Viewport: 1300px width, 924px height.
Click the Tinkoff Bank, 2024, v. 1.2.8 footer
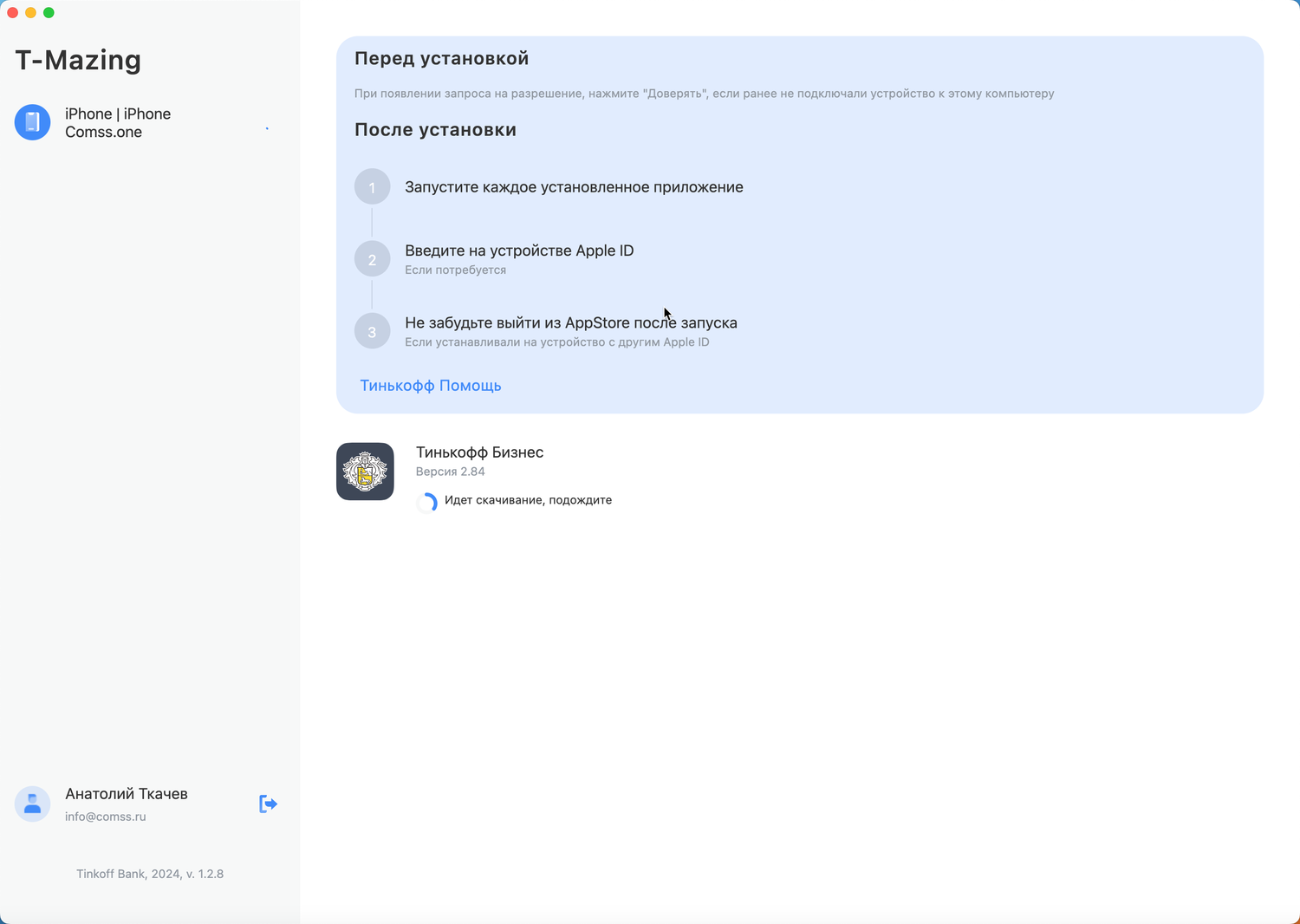click(150, 874)
